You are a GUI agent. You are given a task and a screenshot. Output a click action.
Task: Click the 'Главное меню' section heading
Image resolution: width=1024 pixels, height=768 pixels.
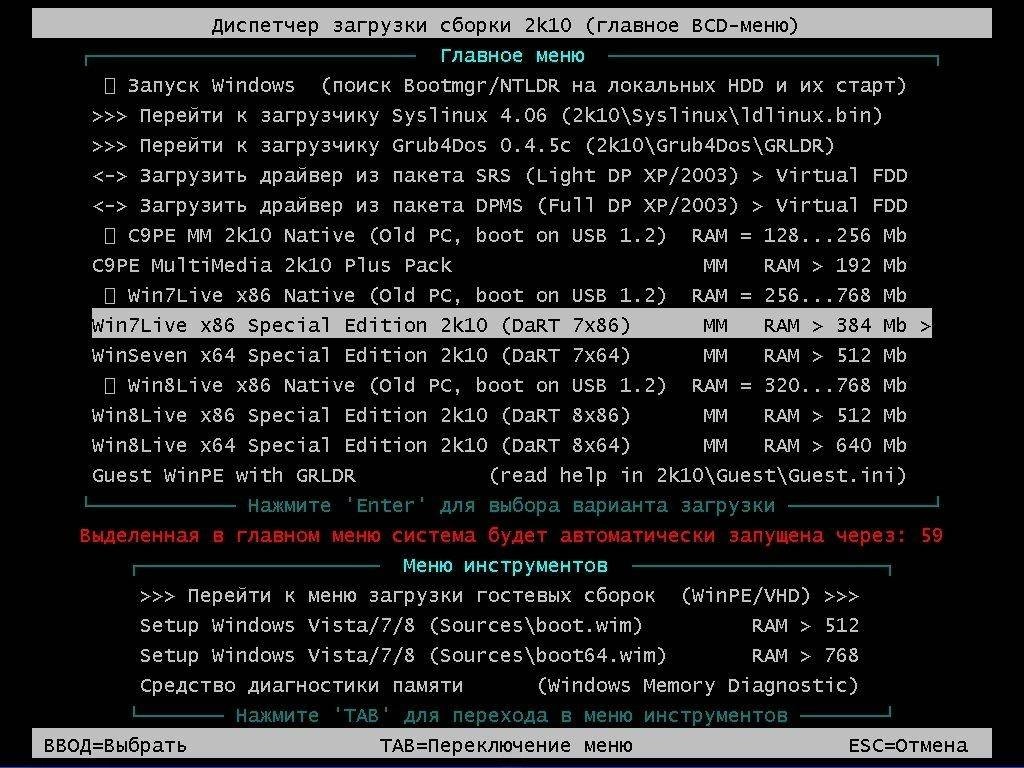point(512,56)
